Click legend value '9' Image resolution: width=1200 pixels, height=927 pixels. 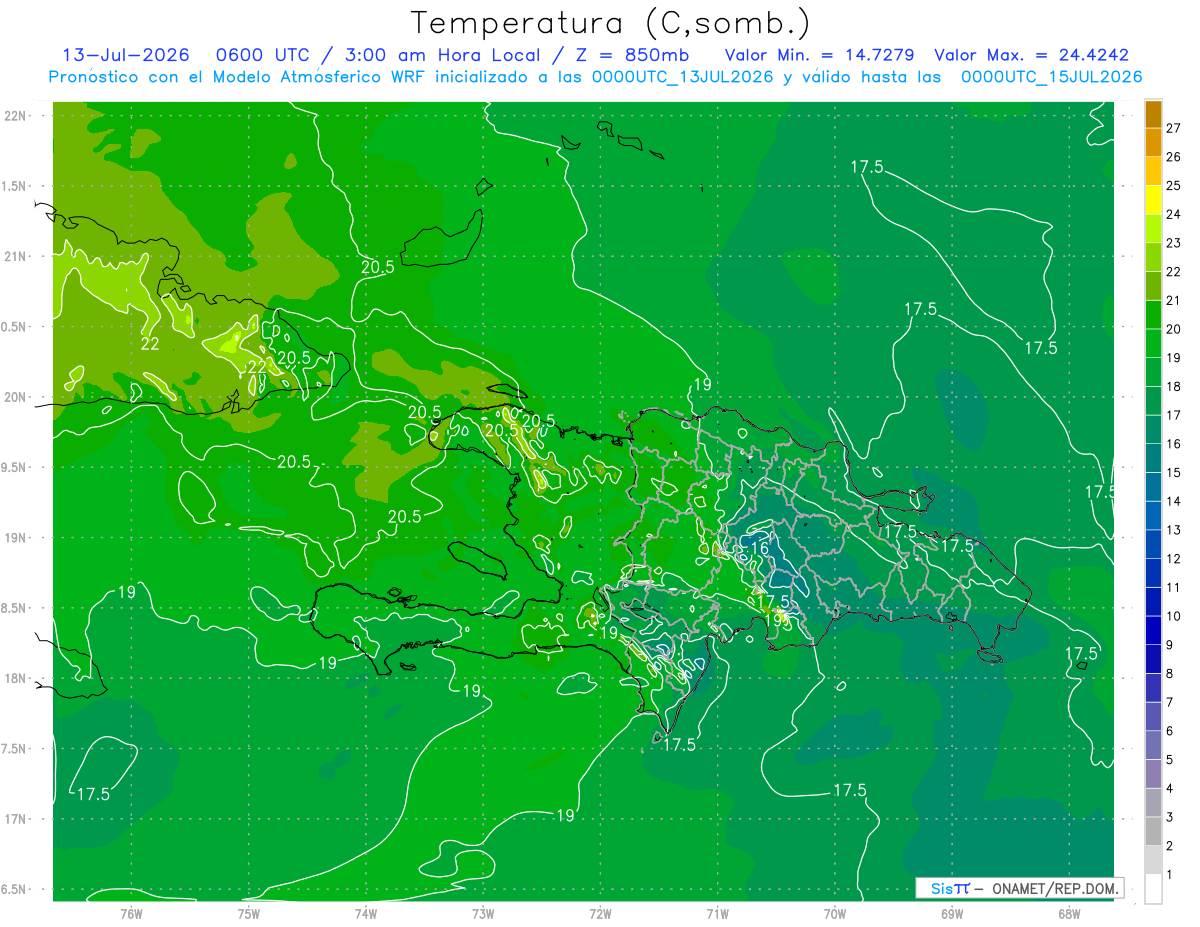coord(1171,645)
